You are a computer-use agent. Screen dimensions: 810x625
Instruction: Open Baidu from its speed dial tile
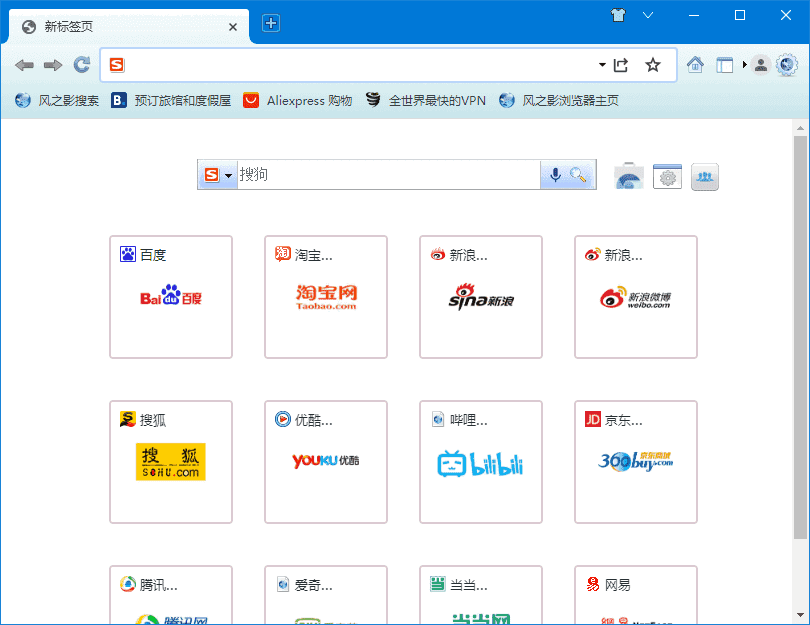(x=170, y=297)
